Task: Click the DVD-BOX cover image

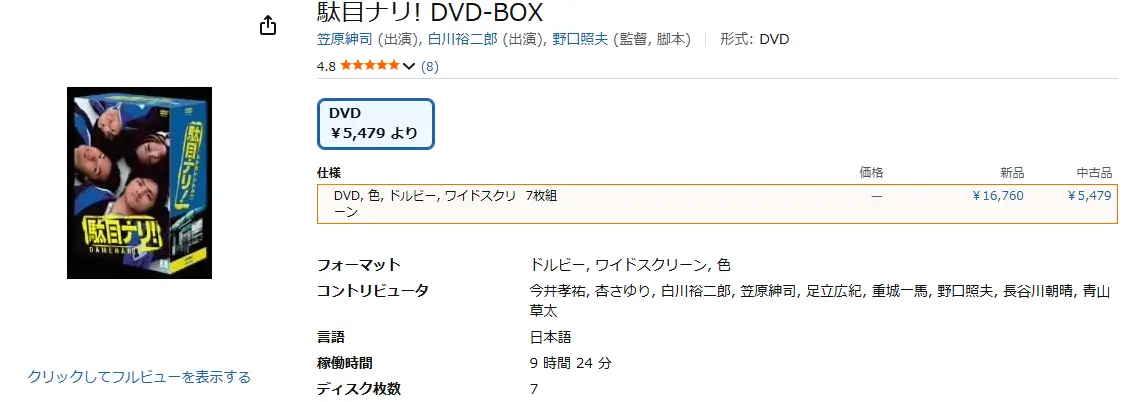Action: tap(139, 183)
